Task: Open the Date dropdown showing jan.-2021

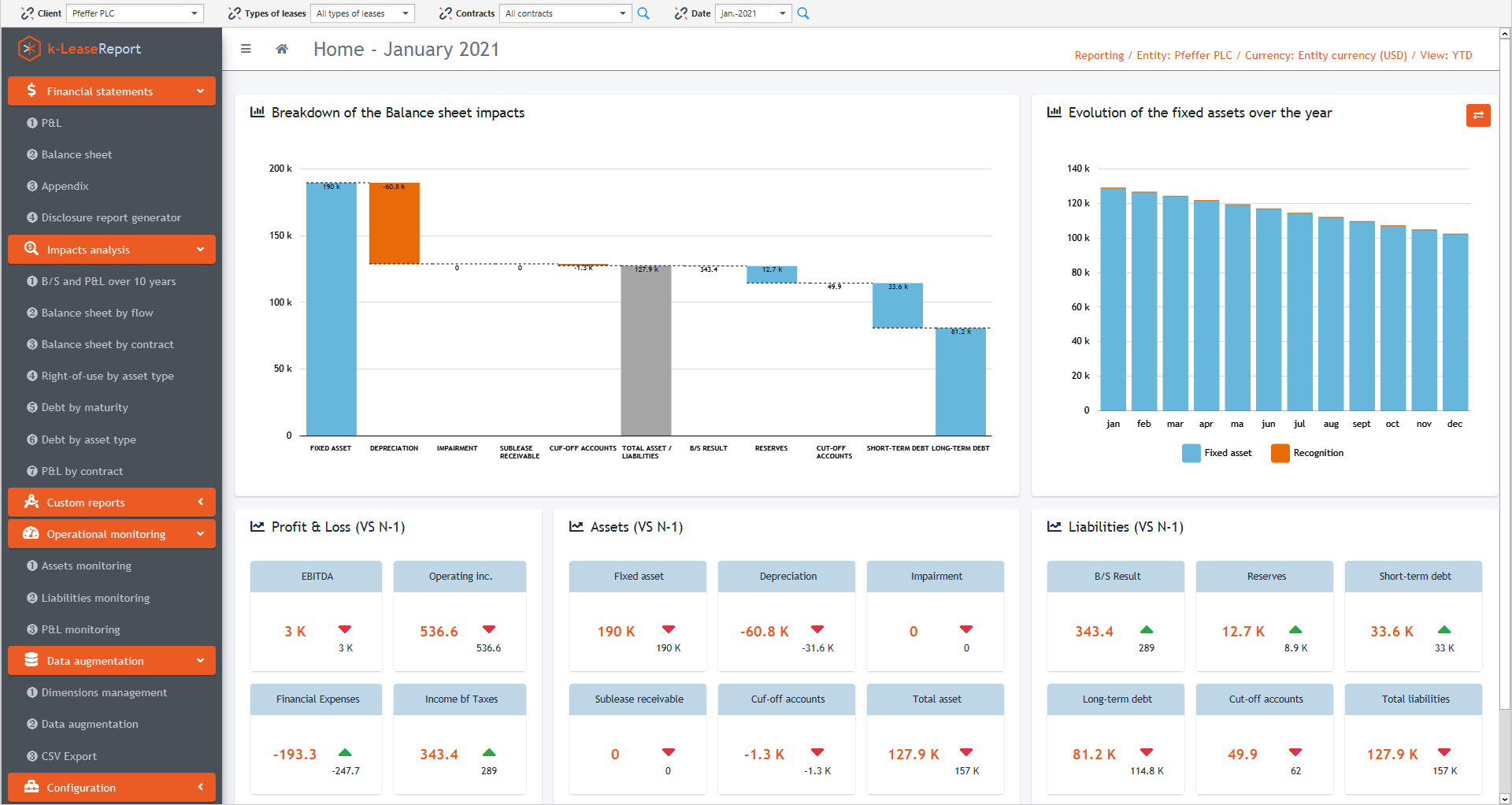Action: click(x=752, y=13)
